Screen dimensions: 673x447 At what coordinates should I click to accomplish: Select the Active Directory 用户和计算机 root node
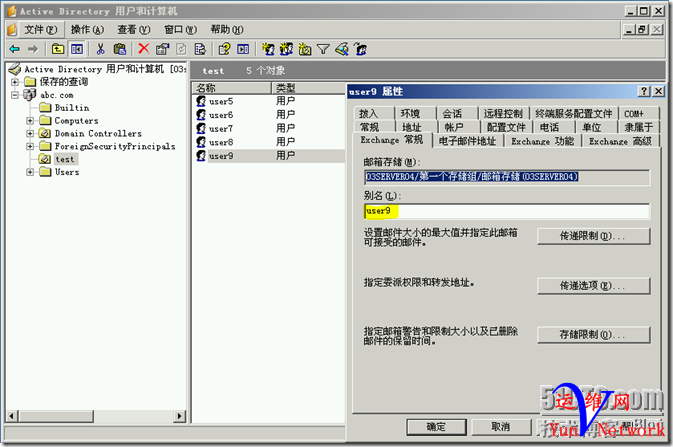pos(105,69)
